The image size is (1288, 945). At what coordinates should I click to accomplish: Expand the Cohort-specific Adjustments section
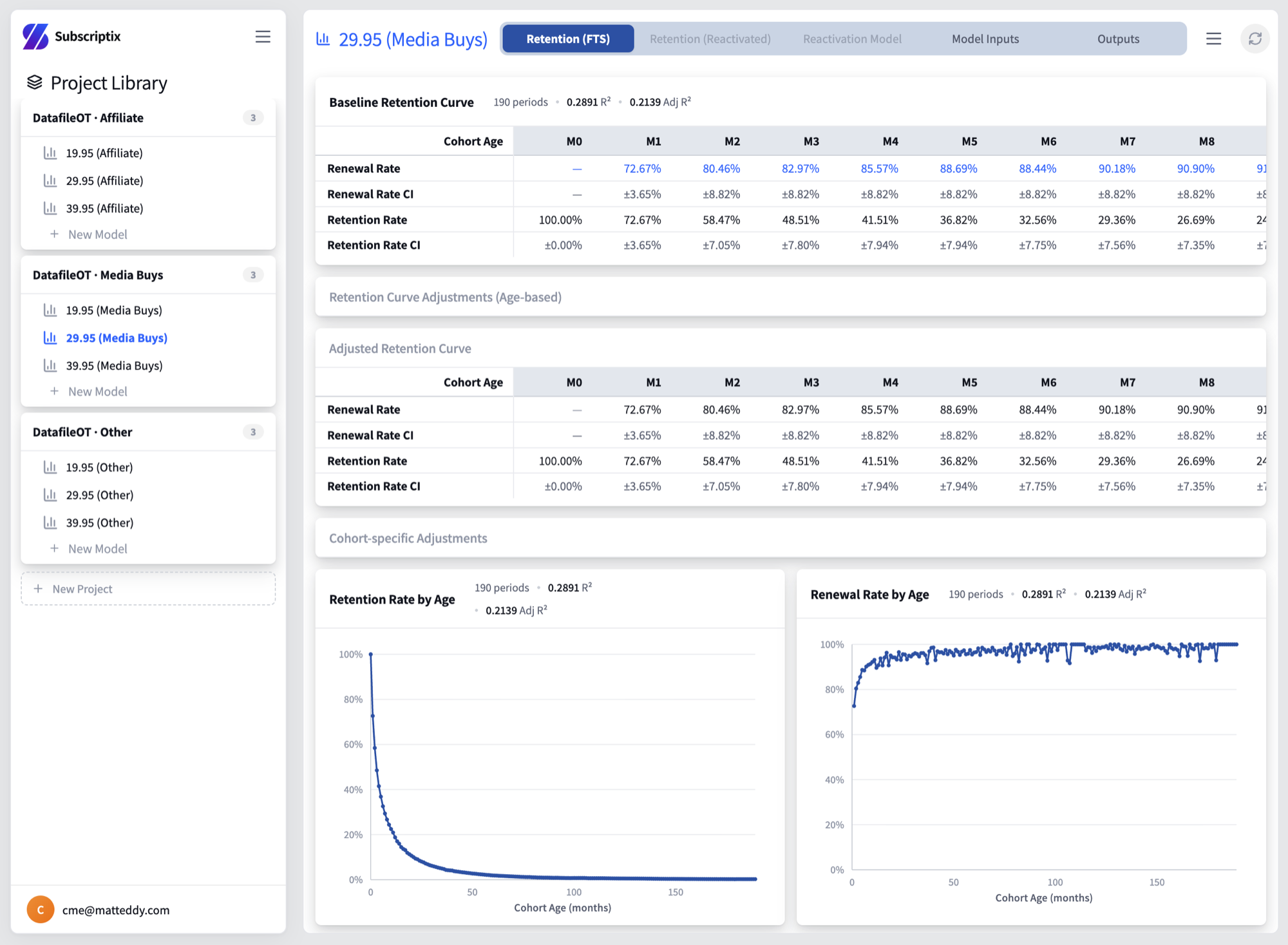coord(790,538)
